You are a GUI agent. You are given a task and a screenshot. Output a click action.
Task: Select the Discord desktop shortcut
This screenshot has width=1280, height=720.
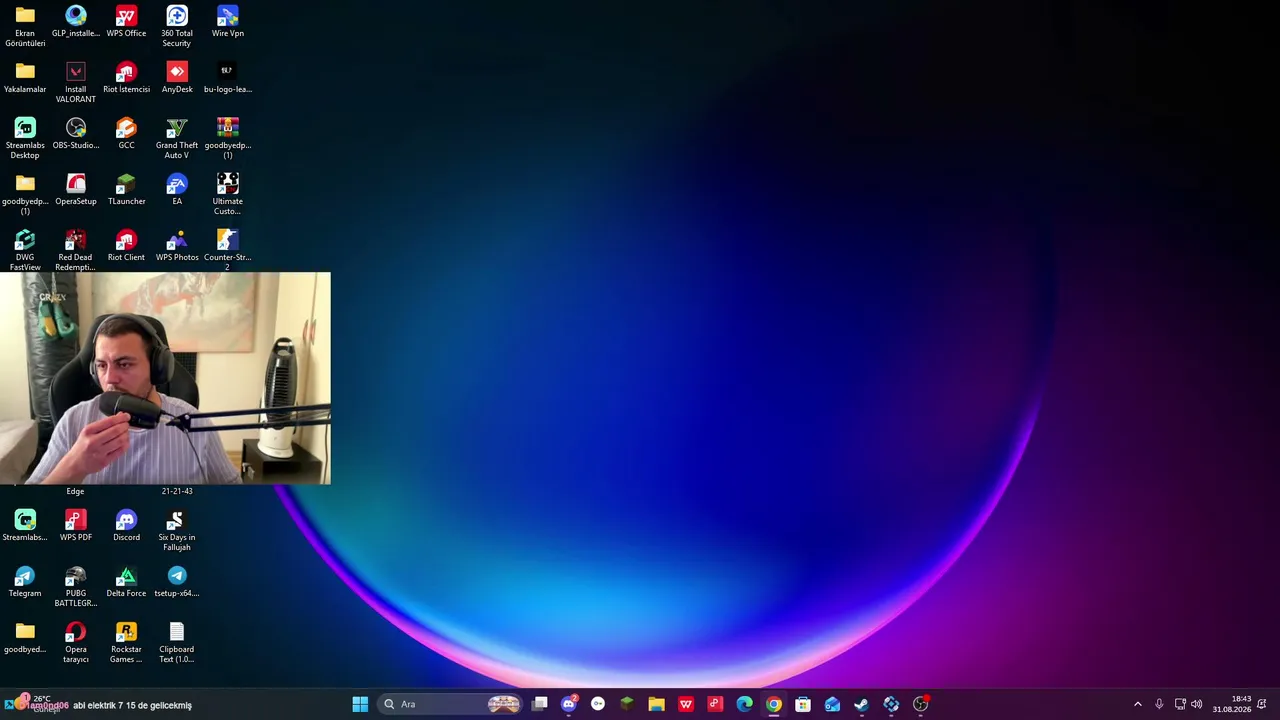[x=126, y=526]
